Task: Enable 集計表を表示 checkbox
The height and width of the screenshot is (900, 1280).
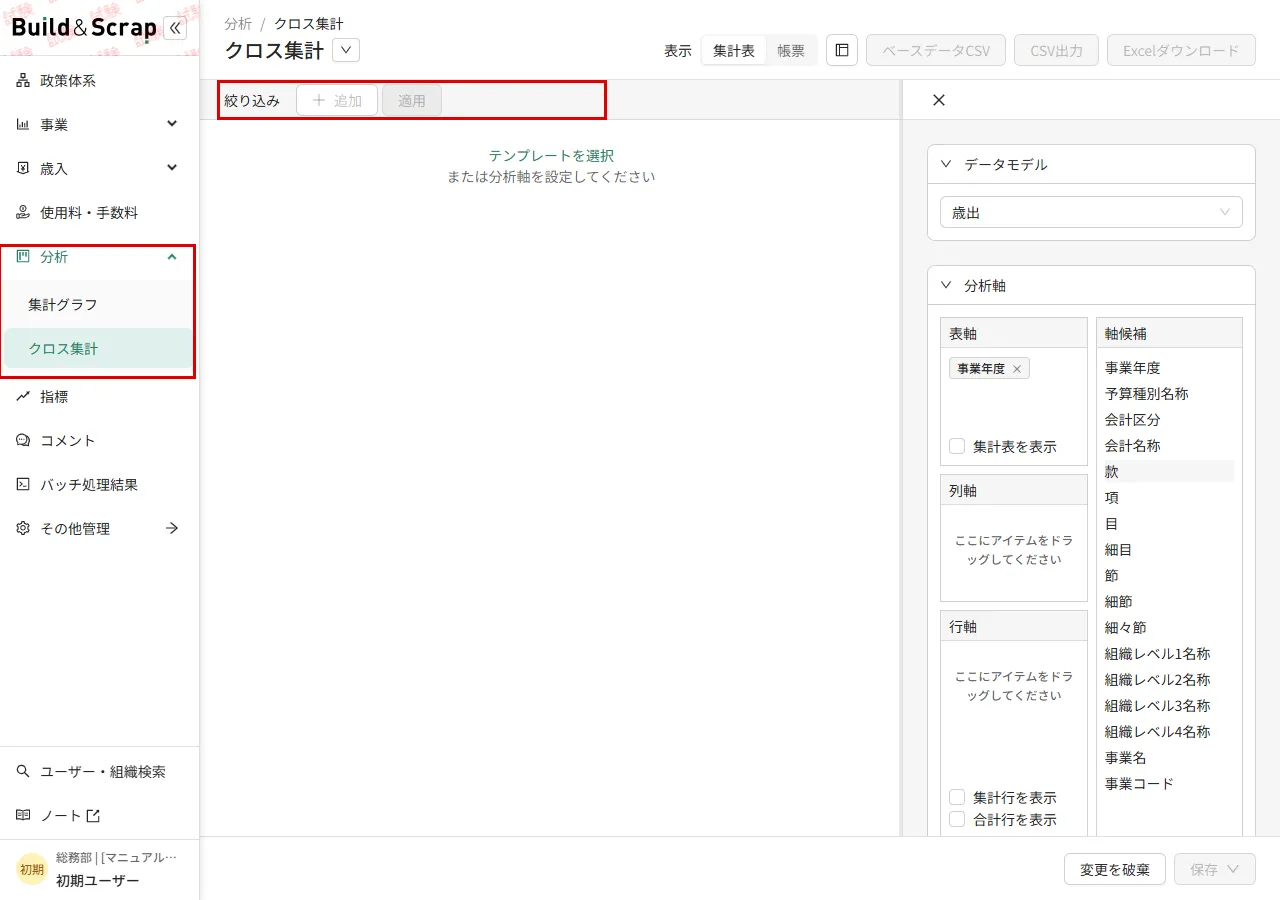Action: point(957,447)
